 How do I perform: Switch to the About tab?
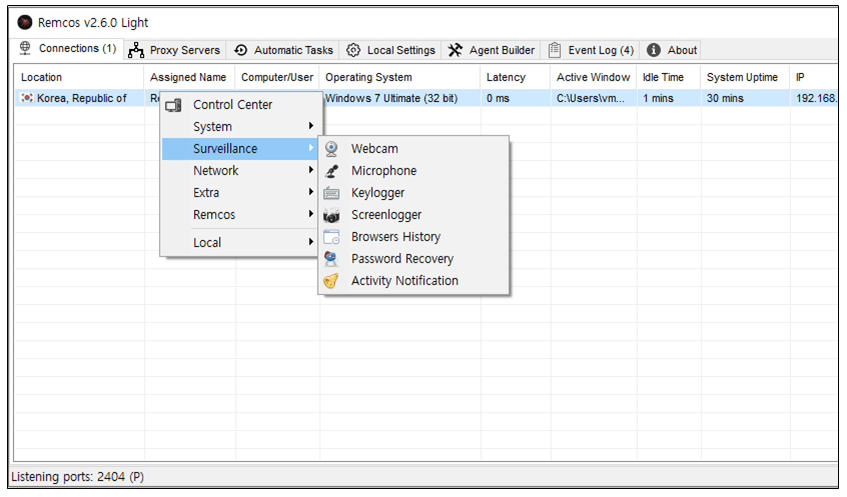pyautogui.click(x=671, y=50)
